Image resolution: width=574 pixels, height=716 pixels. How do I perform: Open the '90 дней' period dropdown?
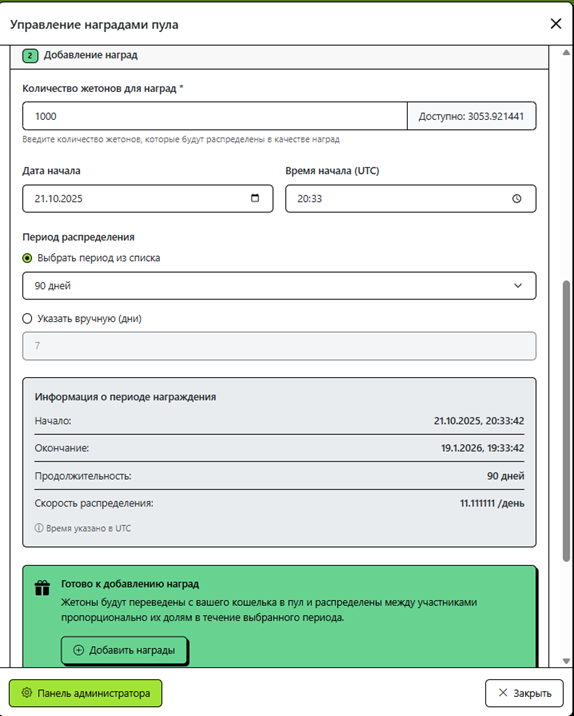pos(279,286)
